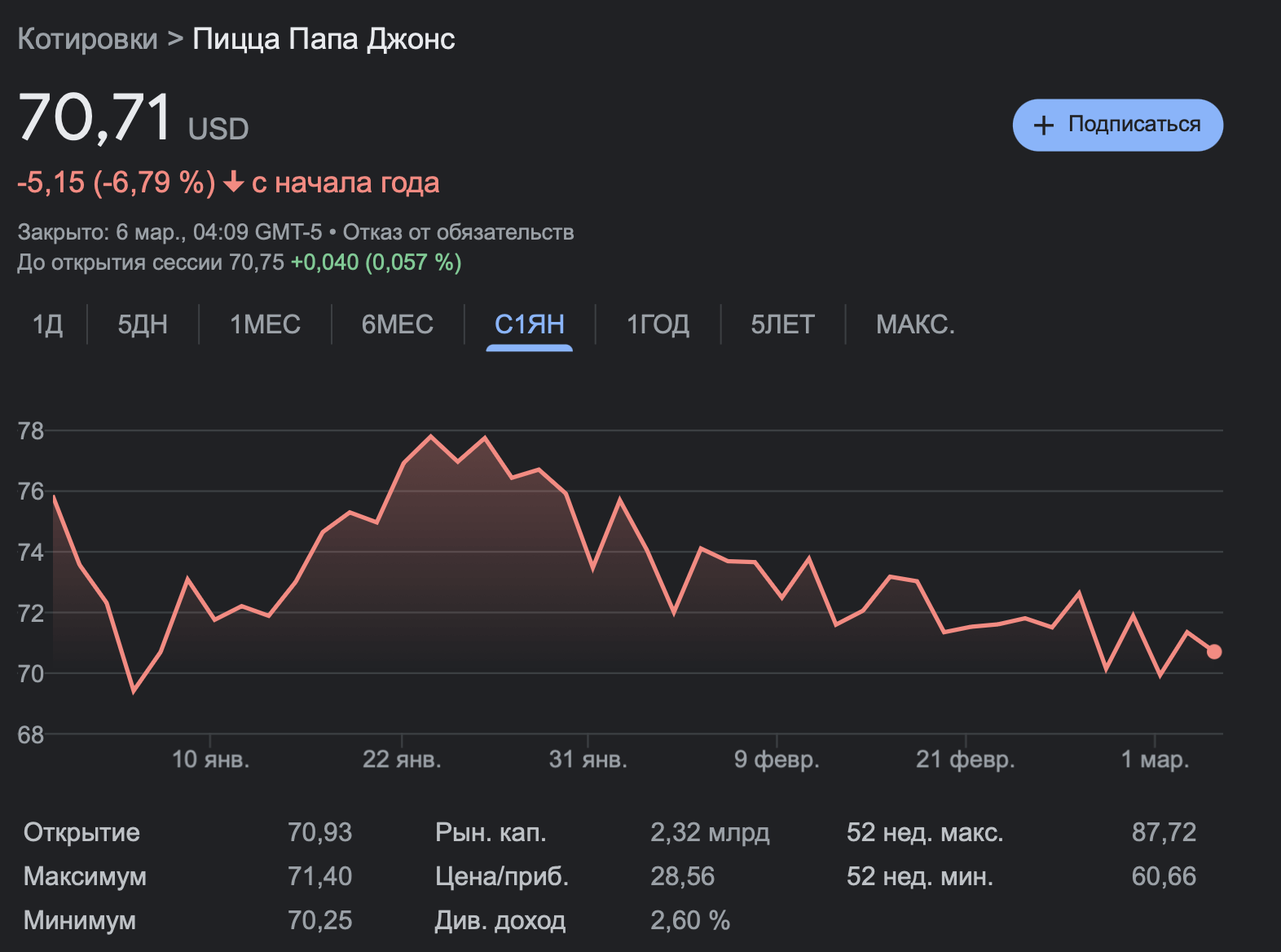Select the МАКС. chart range
Viewport: 1281px width, 952px height.
(x=915, y=324)
